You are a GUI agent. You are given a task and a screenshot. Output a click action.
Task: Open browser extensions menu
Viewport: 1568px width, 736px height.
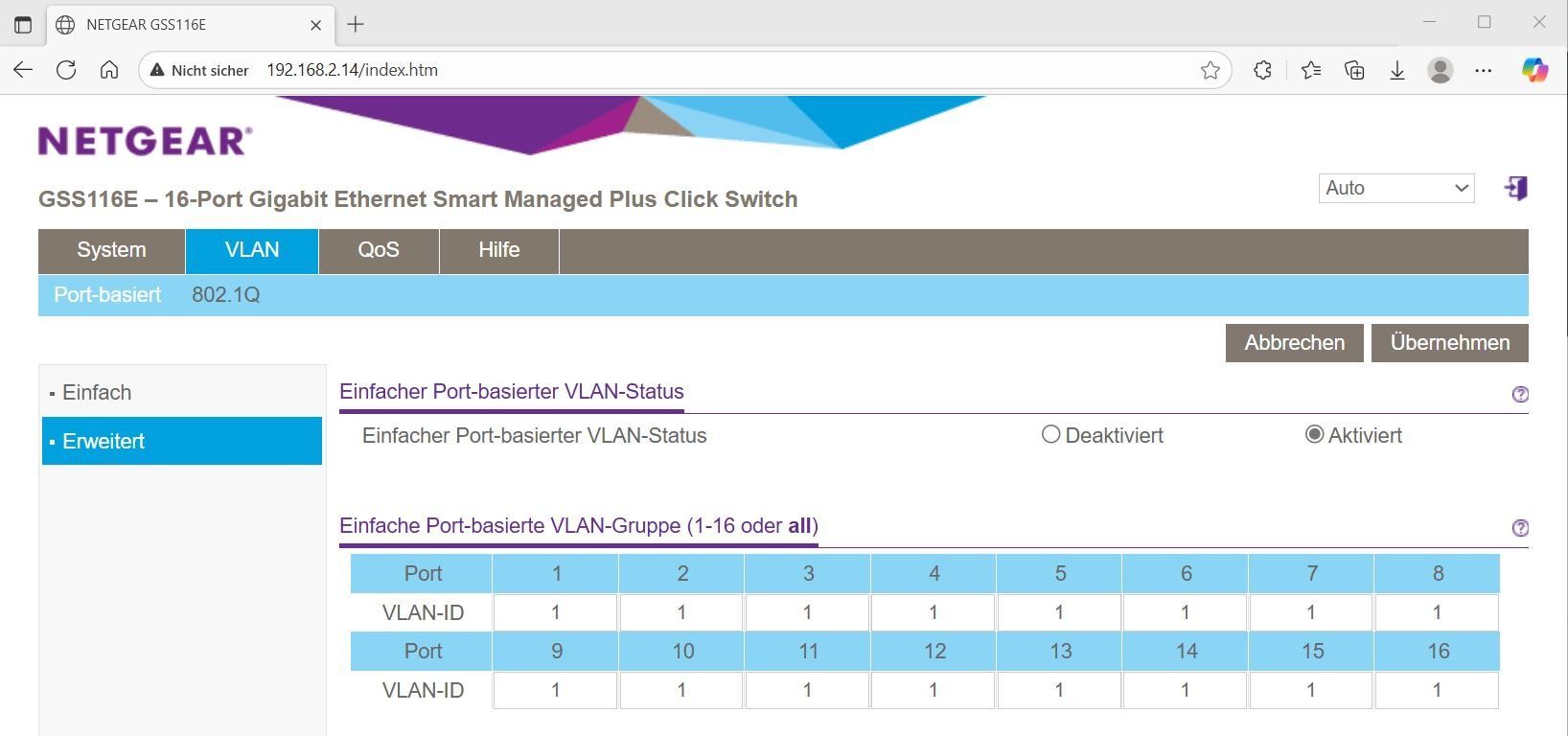1262,70
